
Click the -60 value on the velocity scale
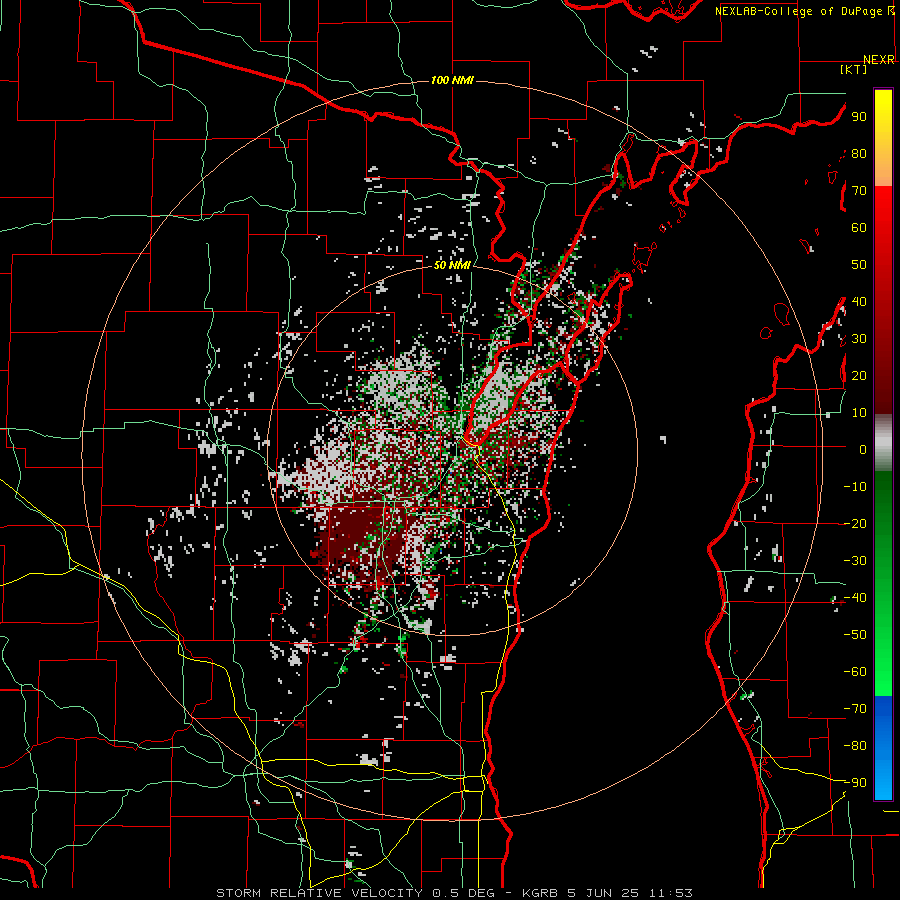coord(855,672)
